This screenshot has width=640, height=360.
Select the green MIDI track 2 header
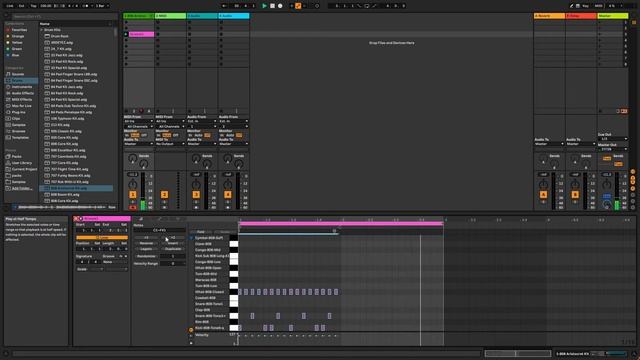pyautogui.click(x=171, y=16)
